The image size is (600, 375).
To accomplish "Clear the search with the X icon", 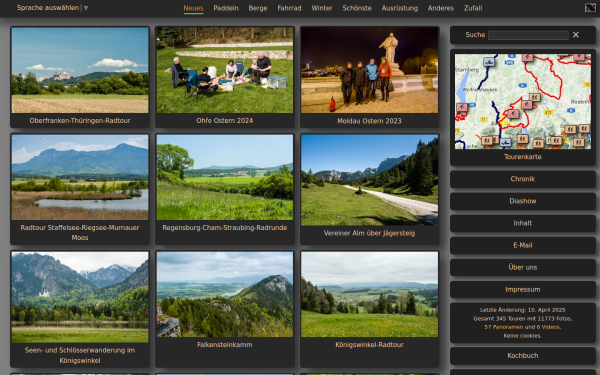I will tap(576, 35).
